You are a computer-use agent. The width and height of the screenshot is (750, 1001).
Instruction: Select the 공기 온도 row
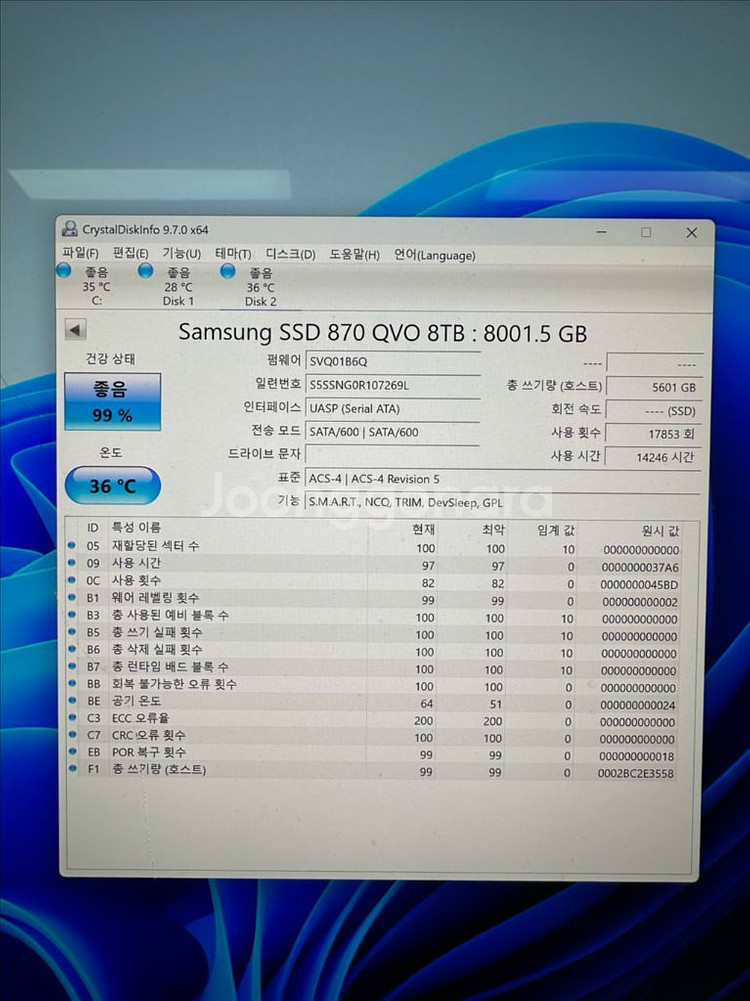[373, 702]
